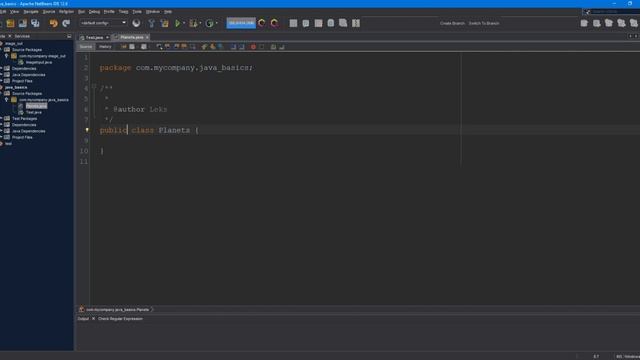Click the Previous Bookmark icon
Image resolution: width=640 pixels, height=360 pixels.
[204, 47]
